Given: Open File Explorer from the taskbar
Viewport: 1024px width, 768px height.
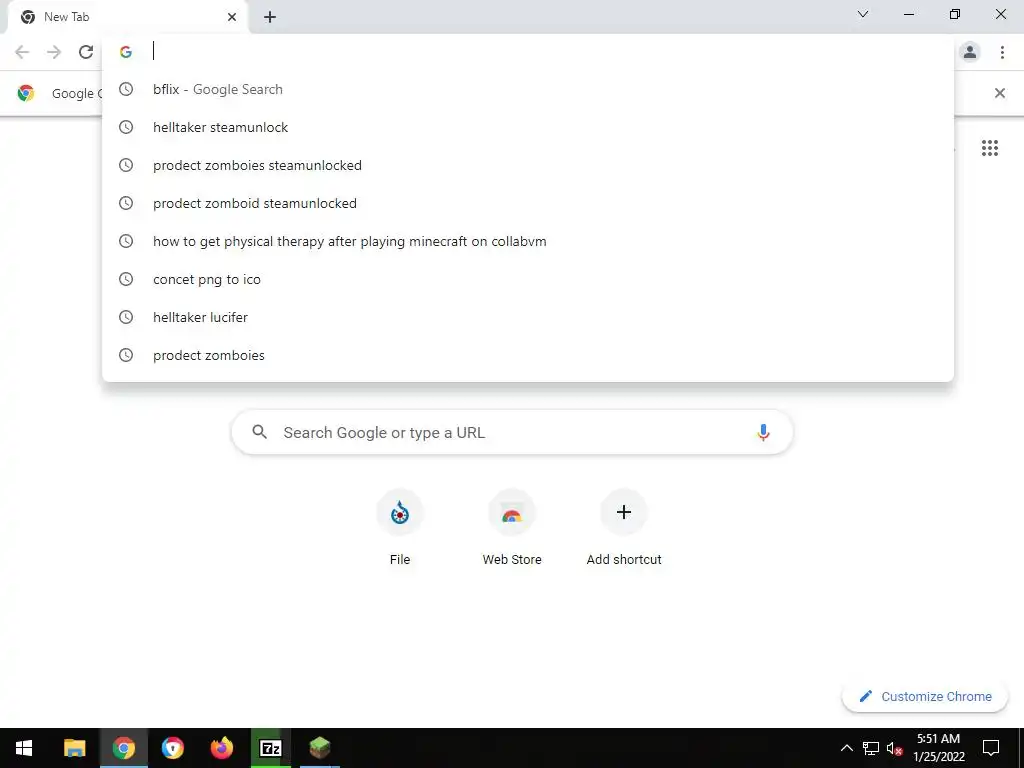Looking at the screenshot, I should pos(74,748).
